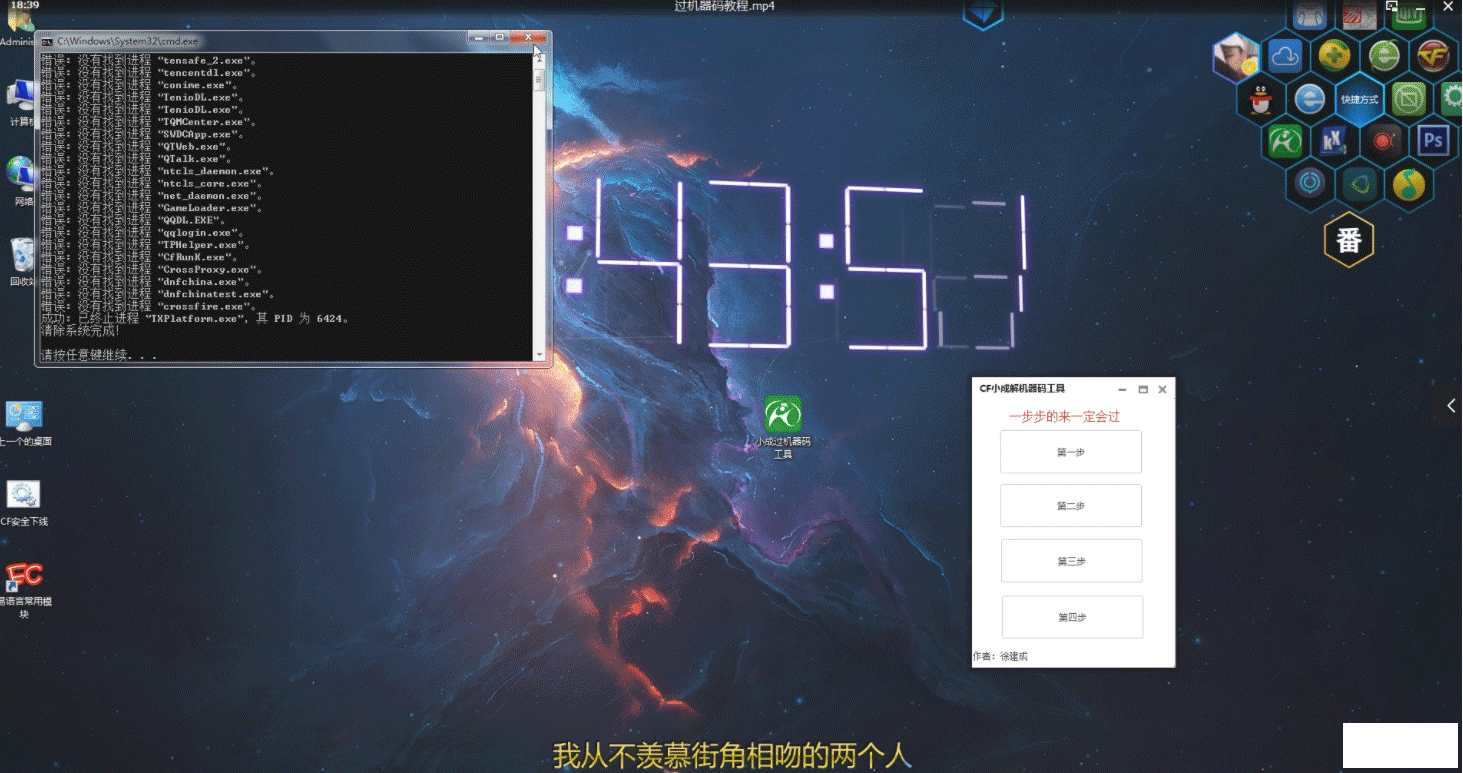
Task: Launch CrossFire CF icon in hexagon dock
Action: pos(1433,55)
